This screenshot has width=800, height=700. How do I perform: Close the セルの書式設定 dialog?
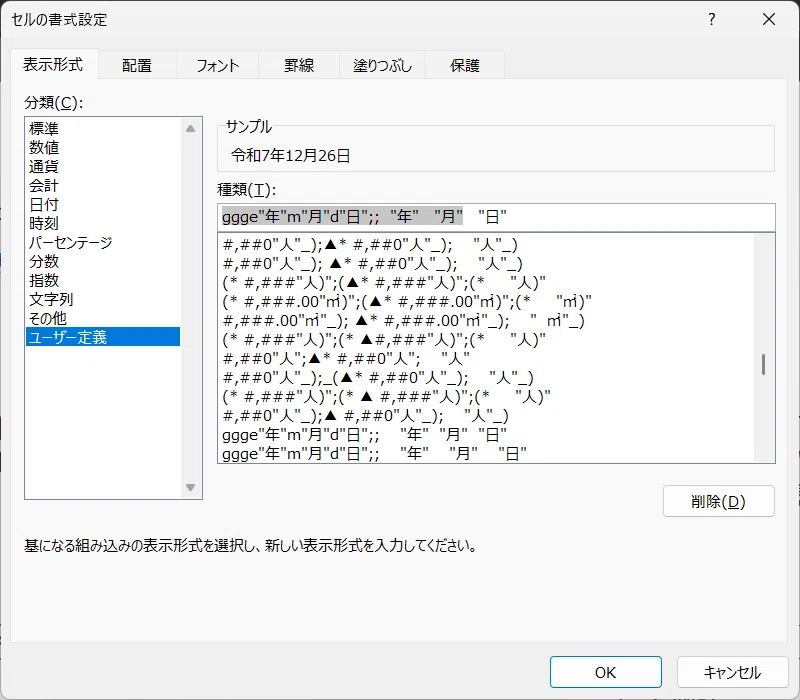[x=769, y=19]
